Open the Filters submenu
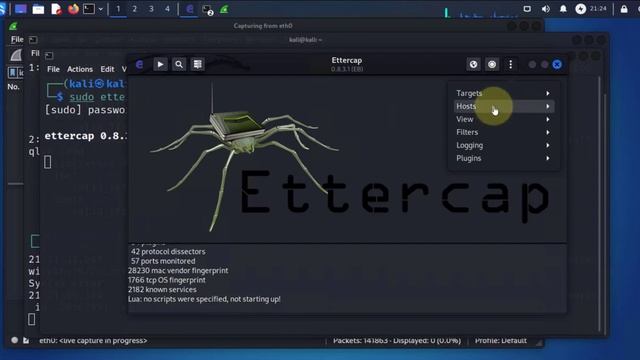 (x=503, y=132)
